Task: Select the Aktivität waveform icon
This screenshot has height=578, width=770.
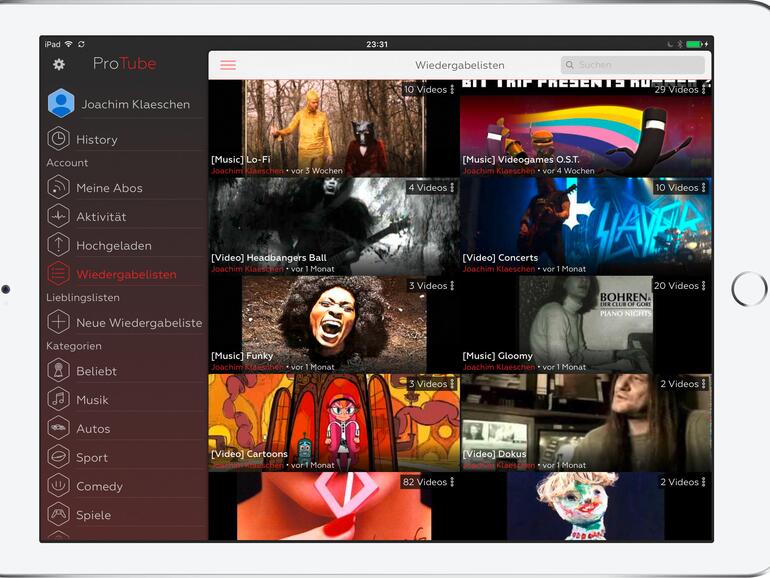Action: (x=59, y=217)
